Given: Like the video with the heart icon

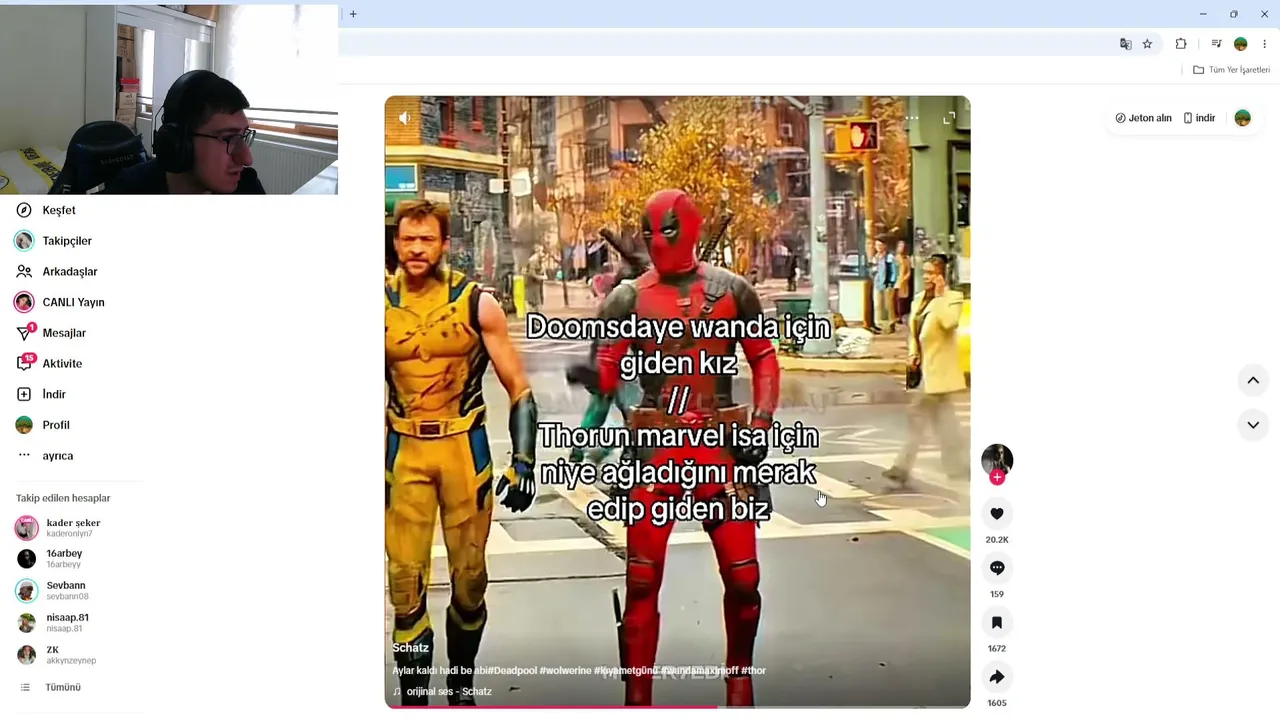Looking at the screenshot, I should pyautogui.click(x=997, y=514).
